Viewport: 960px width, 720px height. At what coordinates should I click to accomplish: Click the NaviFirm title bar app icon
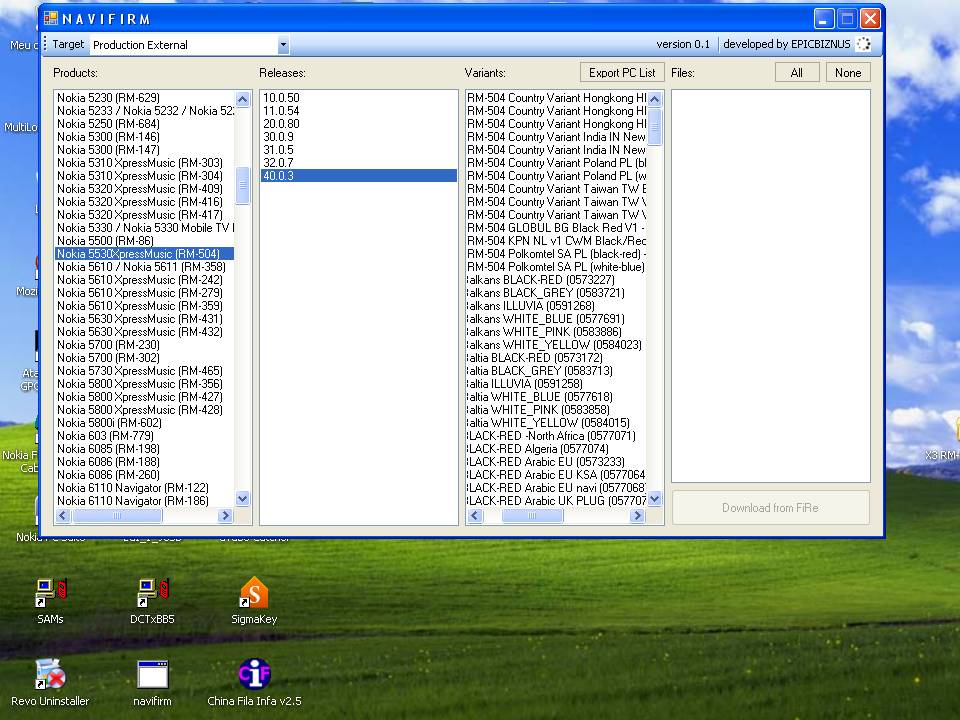[51, 18]
